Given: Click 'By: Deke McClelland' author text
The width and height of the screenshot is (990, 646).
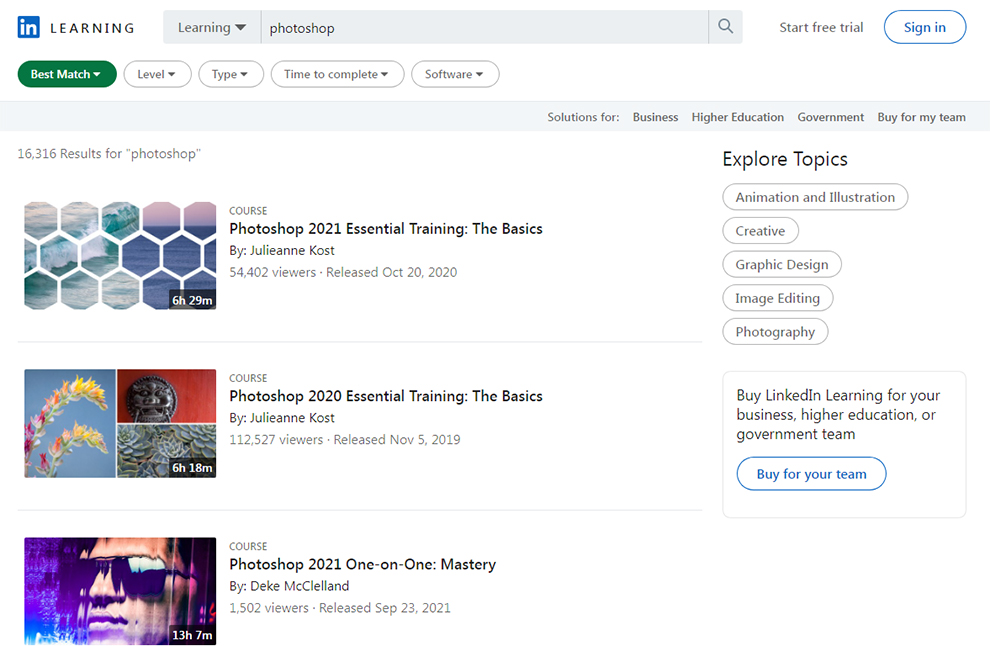Looking at the screenshot, I should pos(289,586).
